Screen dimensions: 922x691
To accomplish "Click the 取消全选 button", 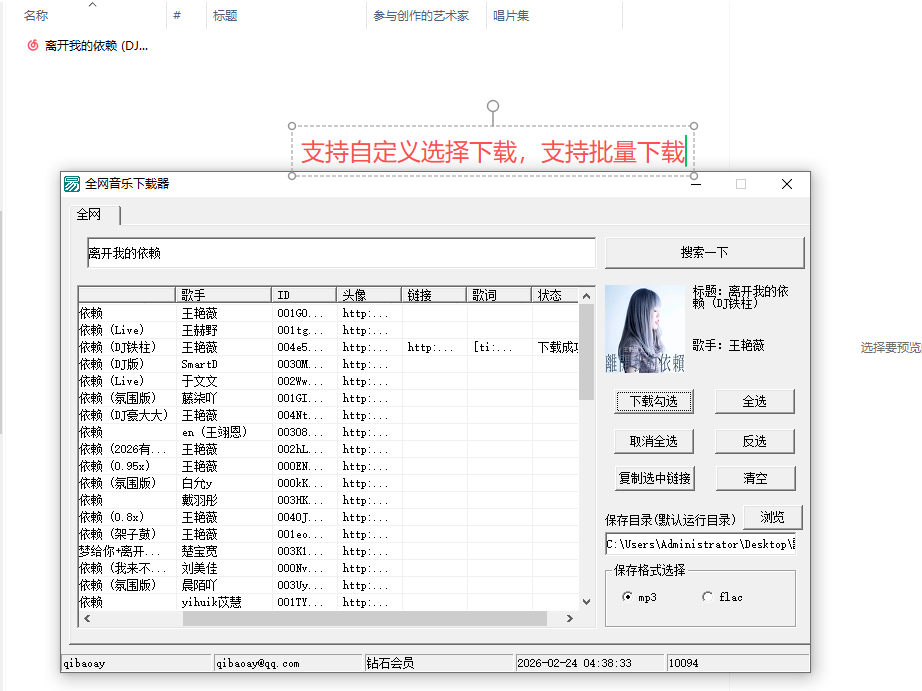I will [654, 442].
